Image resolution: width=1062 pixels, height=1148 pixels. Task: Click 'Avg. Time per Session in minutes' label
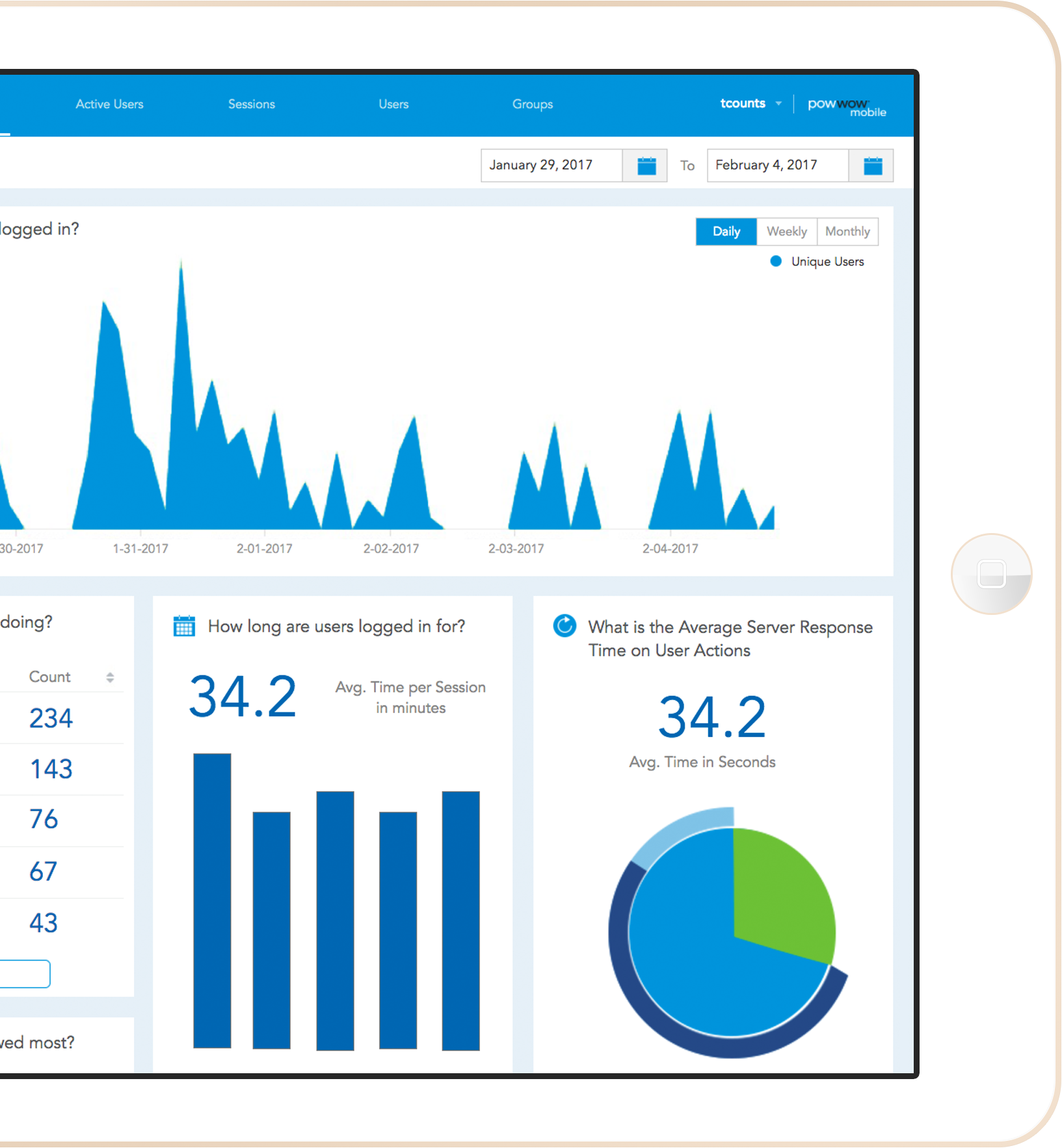(x=410, y=698)
